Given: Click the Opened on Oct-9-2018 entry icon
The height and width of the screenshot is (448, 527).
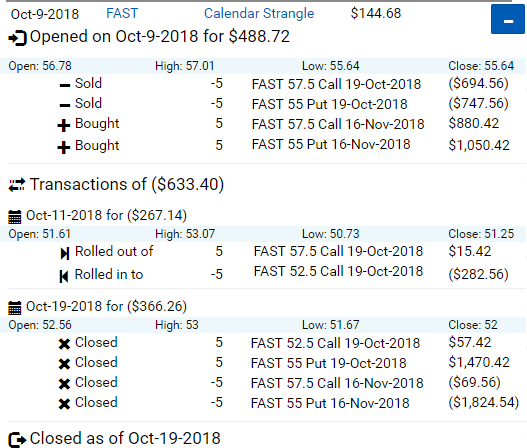Looking at the screenshot, I should pos(17,38).
